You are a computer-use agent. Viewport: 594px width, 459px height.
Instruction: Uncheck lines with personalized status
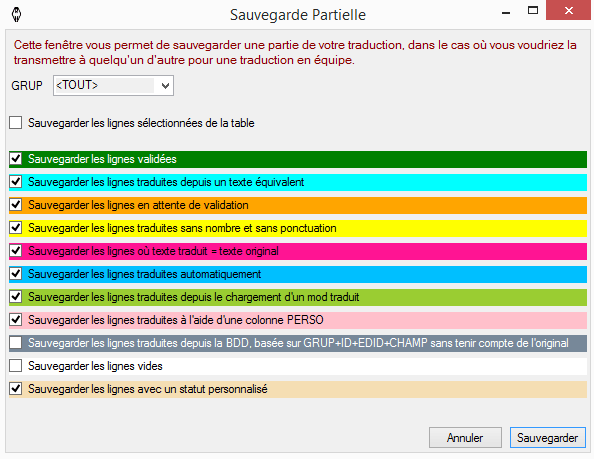pos(16,389)
